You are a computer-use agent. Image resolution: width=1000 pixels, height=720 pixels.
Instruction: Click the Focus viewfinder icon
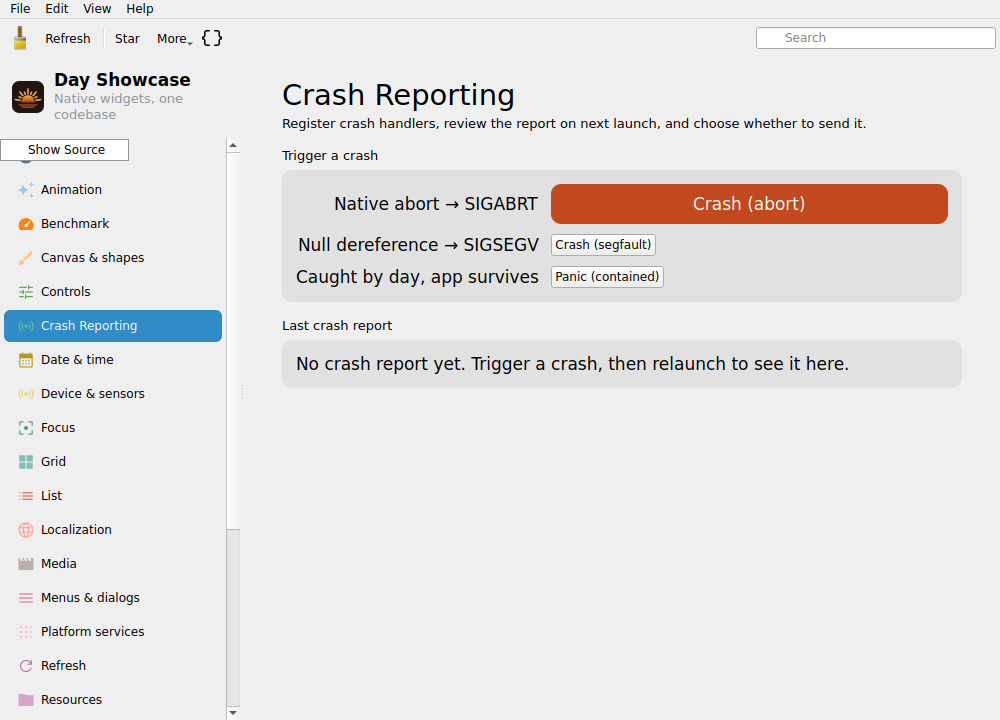pyautogui.click(x=26, y=428)
